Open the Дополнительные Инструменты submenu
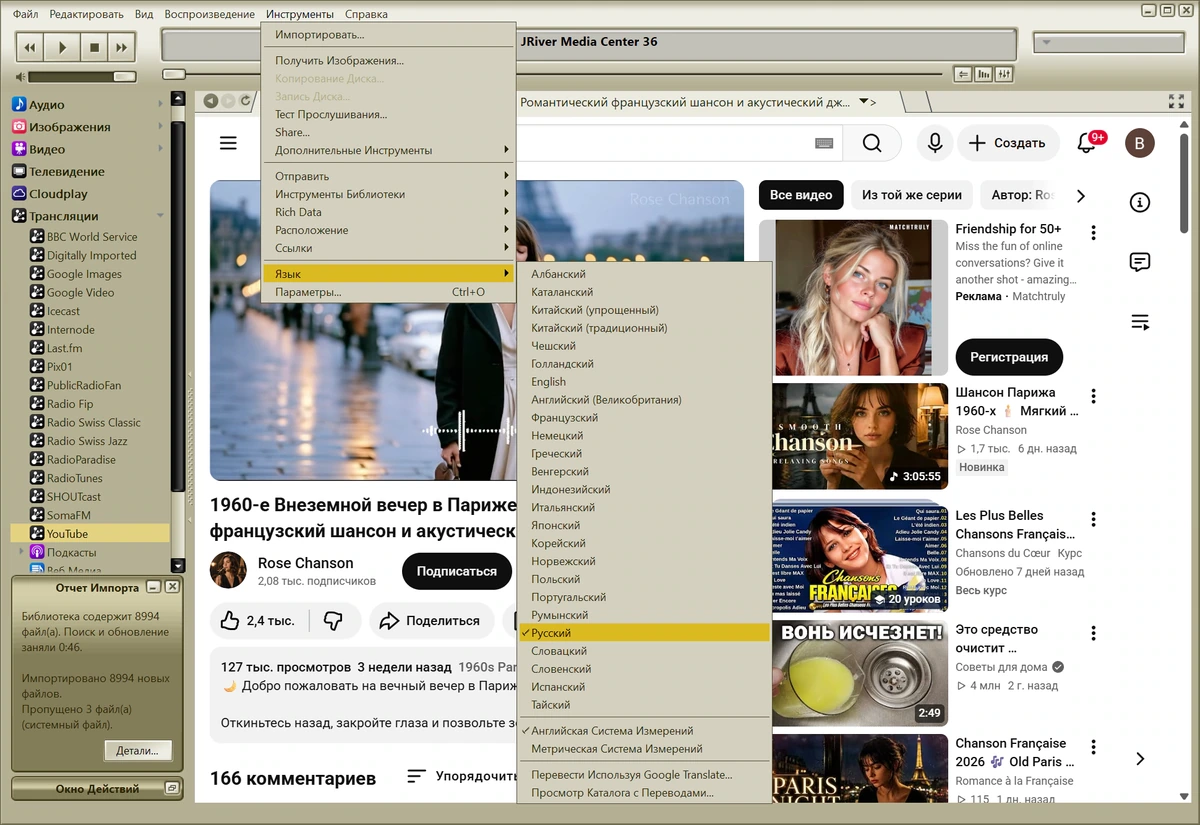Image resolution: width=1200 pixels, height=825 pixels. pos(388,150)
